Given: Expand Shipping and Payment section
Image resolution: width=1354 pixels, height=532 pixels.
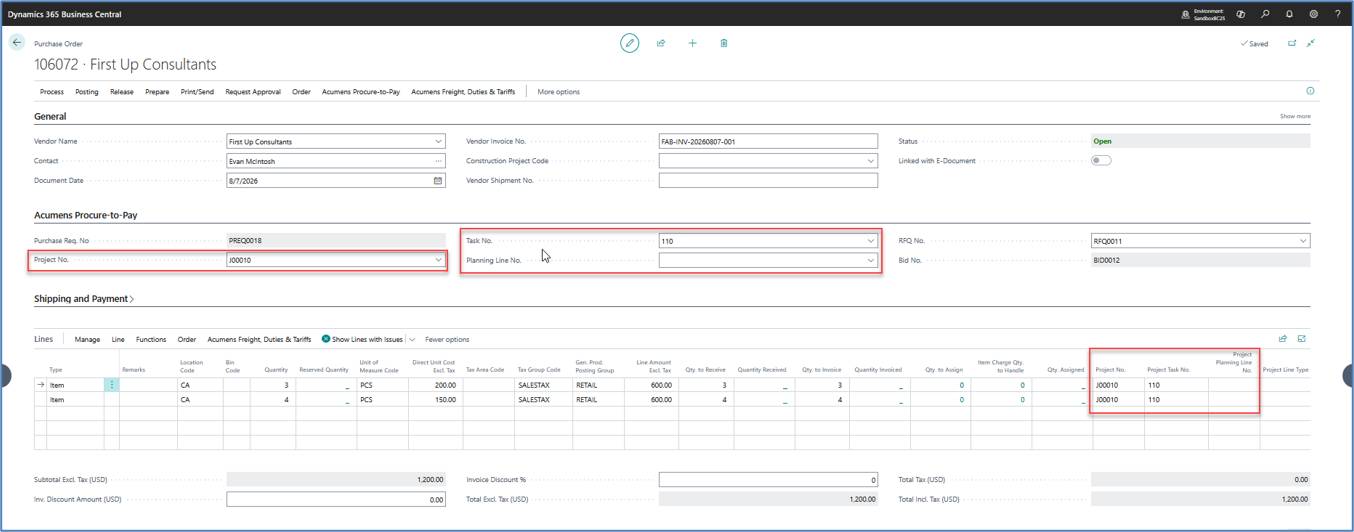Looking at the screenshot, I should click(84, 298).
